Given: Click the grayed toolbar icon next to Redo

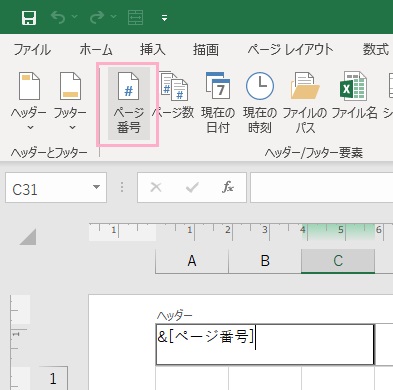Looking at the screenshot, I should pos(136,18).
